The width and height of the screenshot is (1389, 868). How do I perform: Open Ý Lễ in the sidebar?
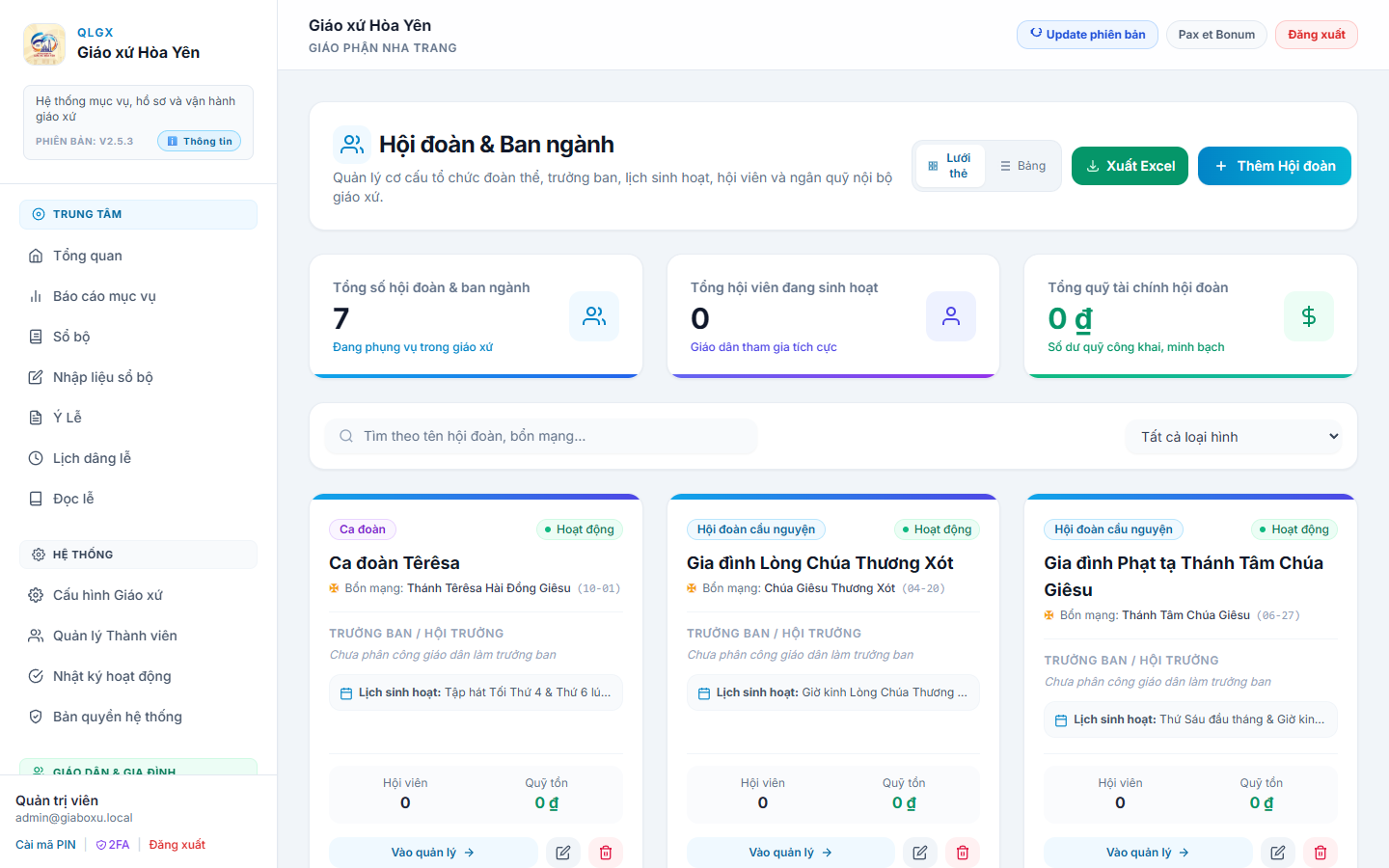138,418
